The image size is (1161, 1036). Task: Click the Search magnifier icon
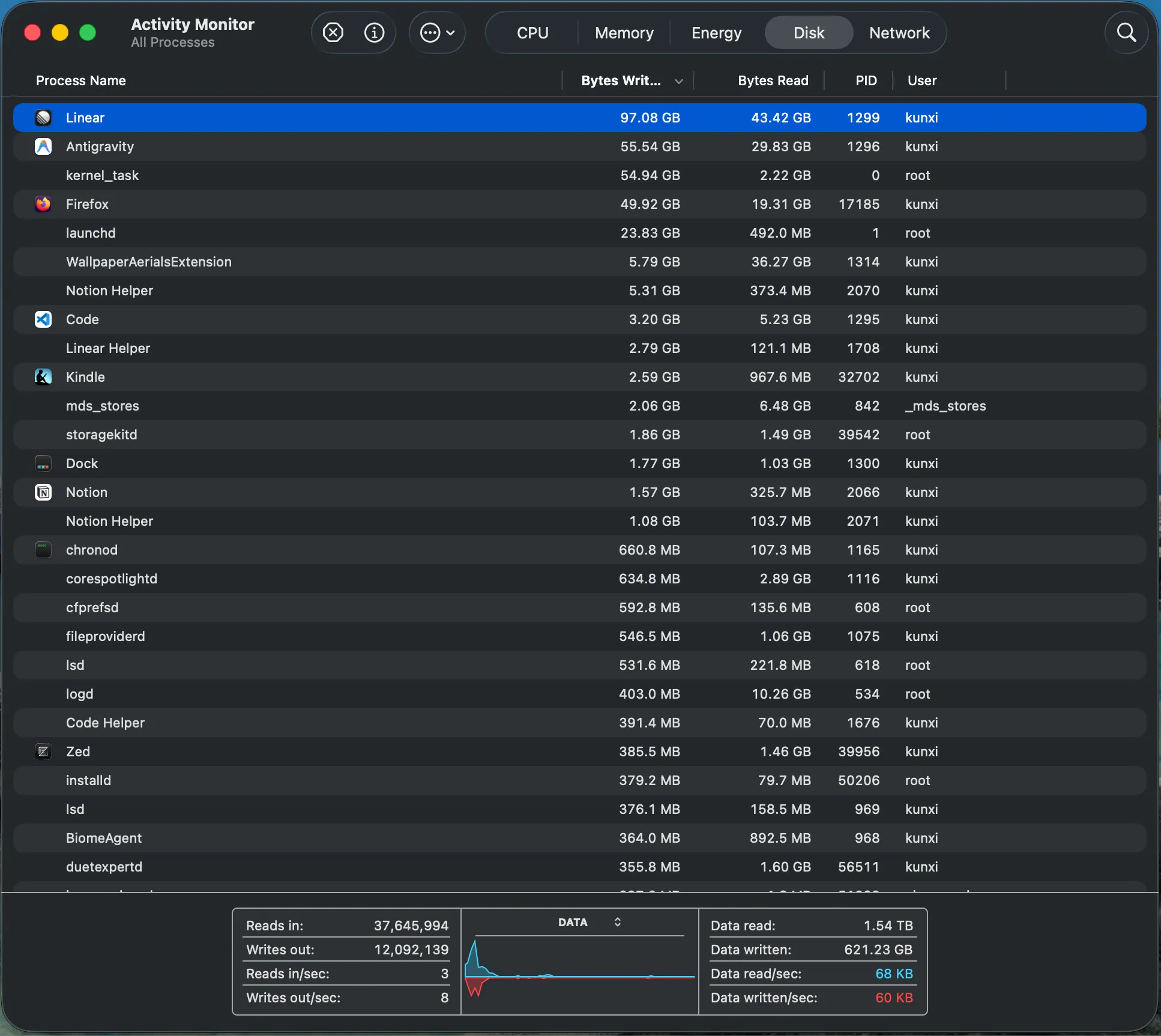tap(1126, 32)
